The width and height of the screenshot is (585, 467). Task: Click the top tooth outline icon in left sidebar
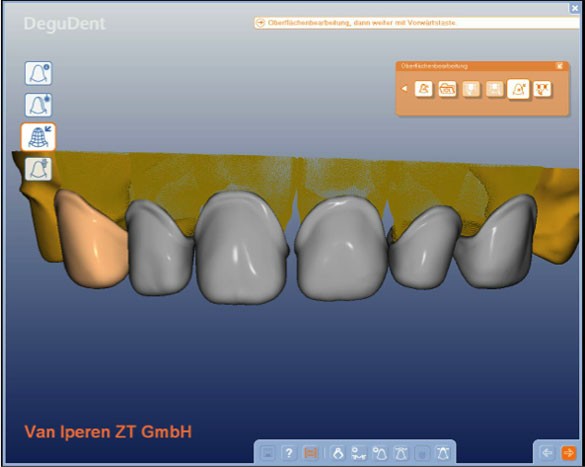(x=38, y=73)
